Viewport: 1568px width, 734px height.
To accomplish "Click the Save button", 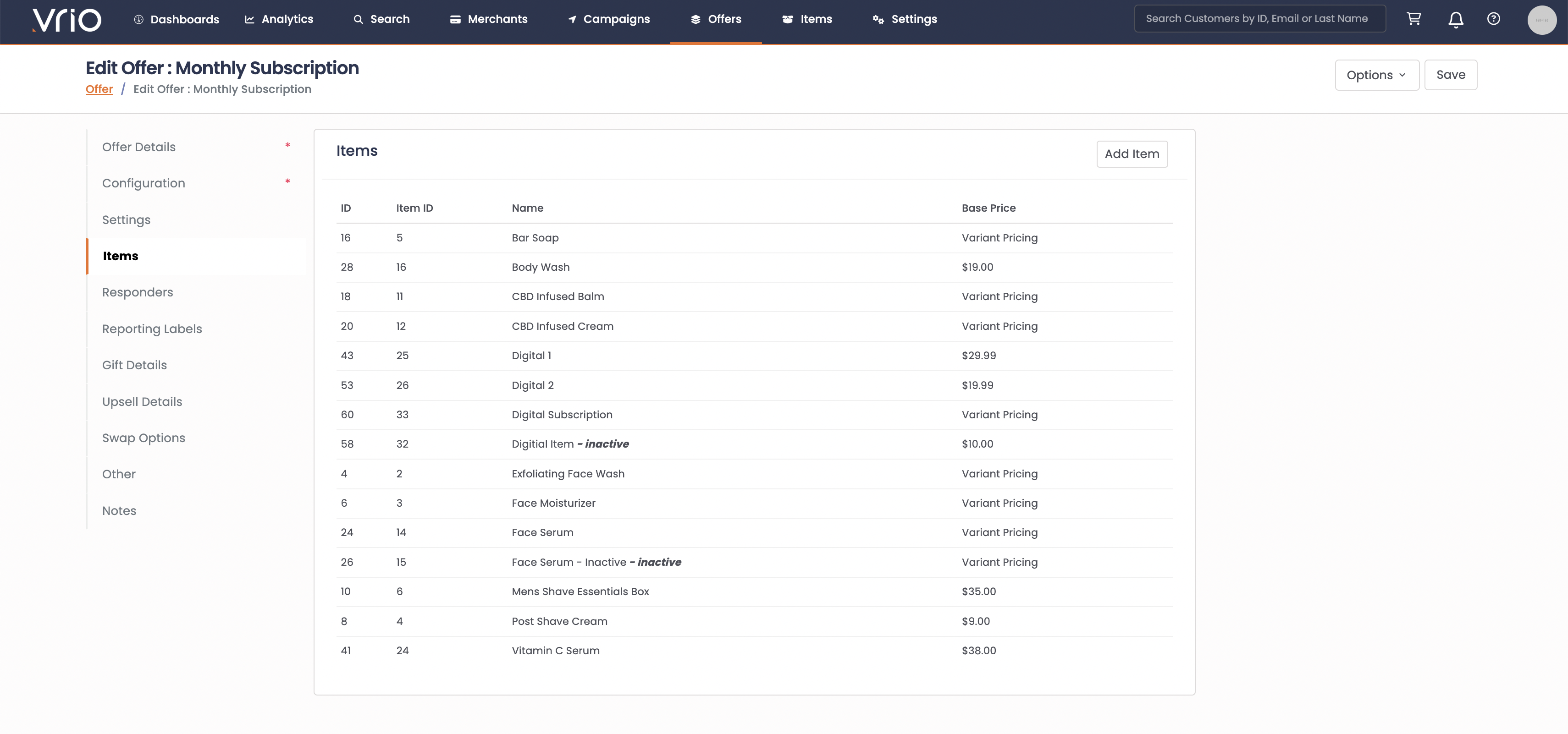I will [1451, 75].
